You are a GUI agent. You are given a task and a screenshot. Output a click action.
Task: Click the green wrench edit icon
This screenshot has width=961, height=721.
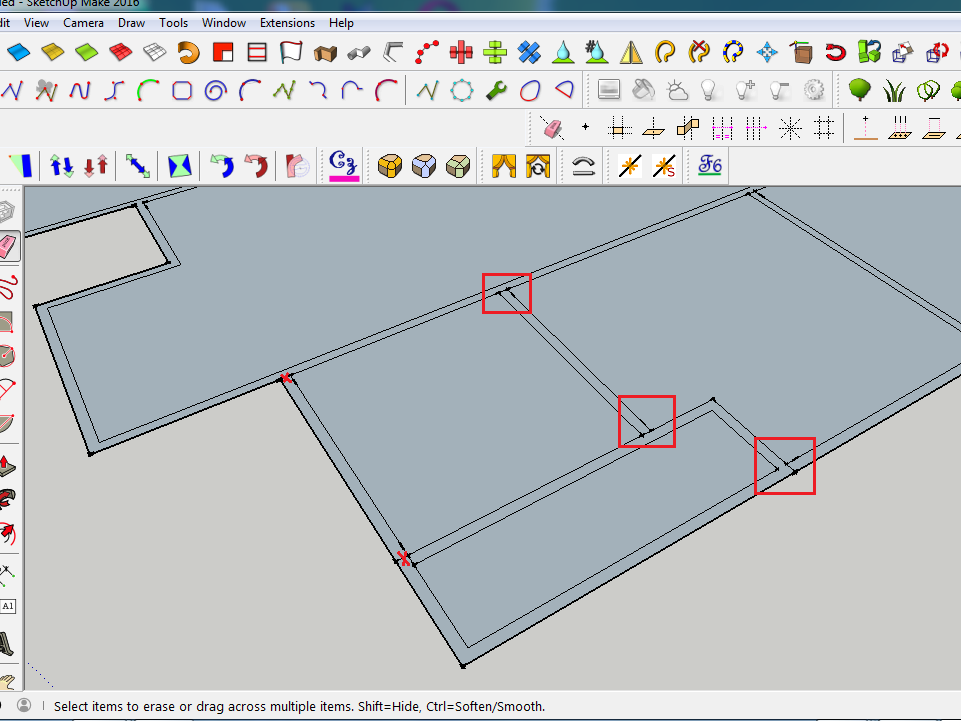tap(496, 91)
